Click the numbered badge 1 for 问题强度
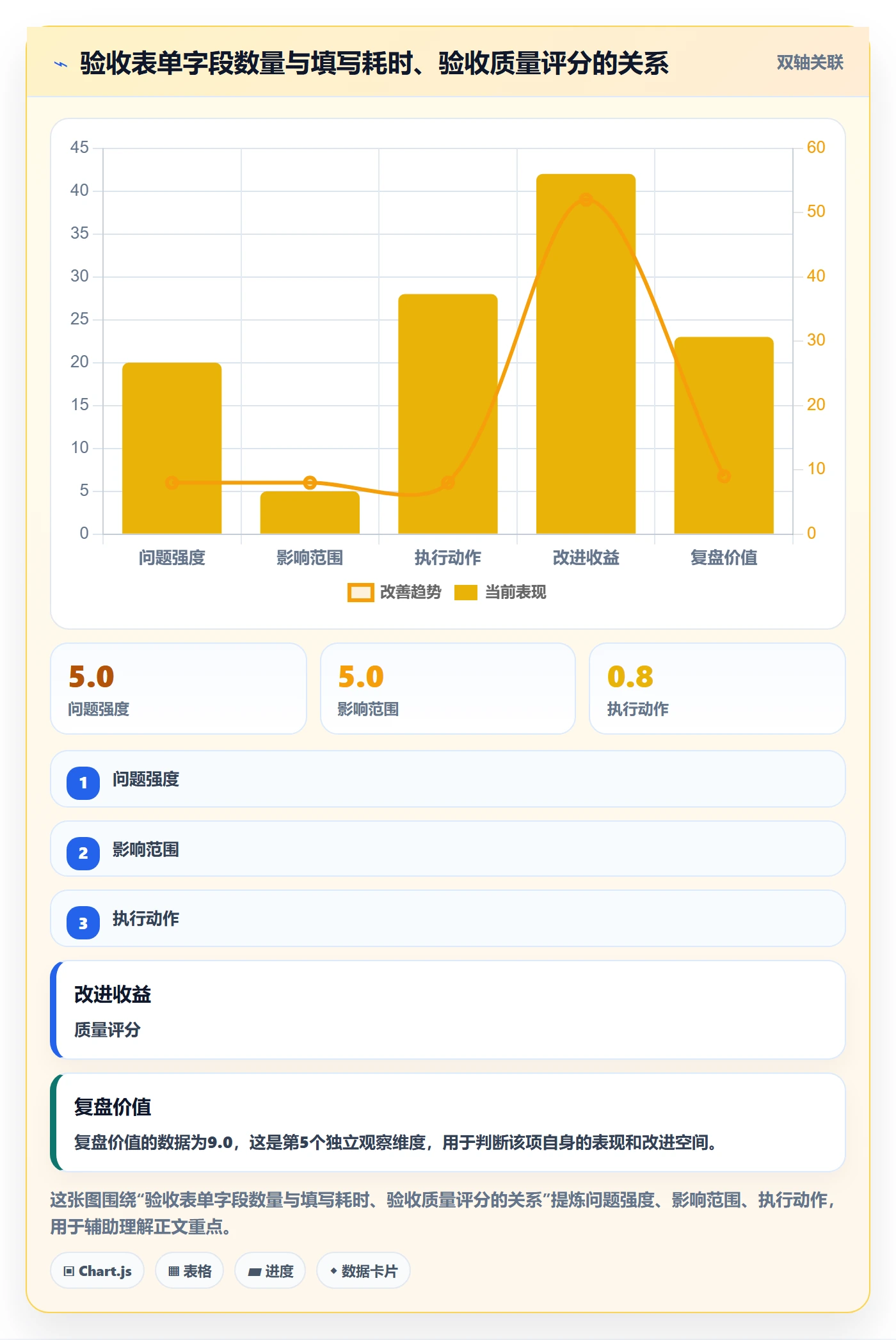896x1340 pixels. 83,783
